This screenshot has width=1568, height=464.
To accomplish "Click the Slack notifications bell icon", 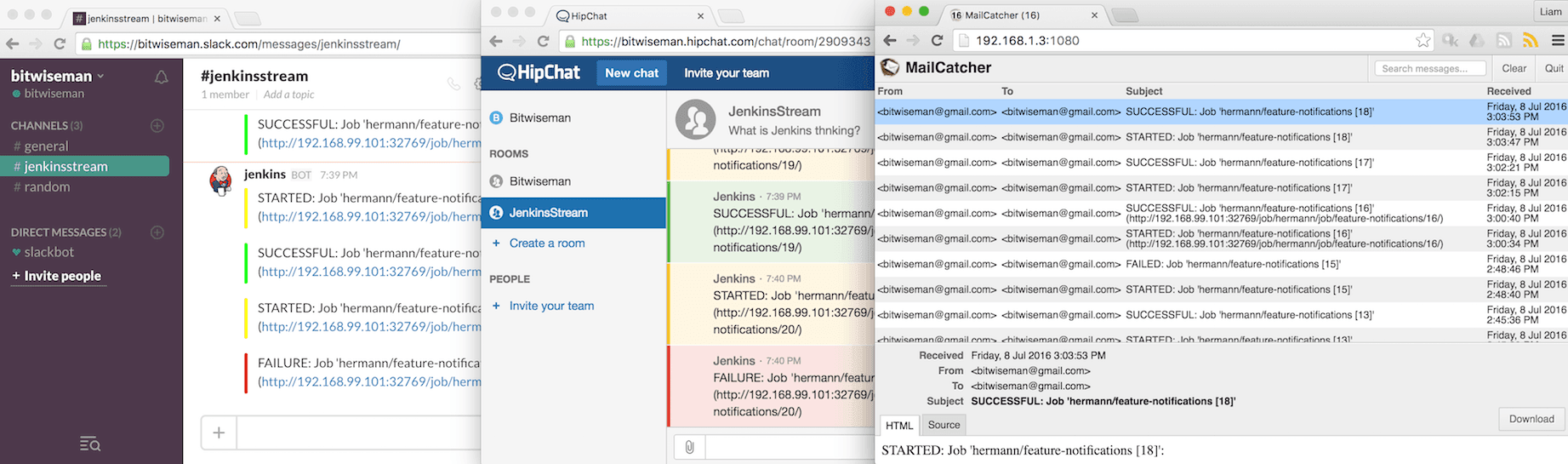I will [x=161, y=77].
